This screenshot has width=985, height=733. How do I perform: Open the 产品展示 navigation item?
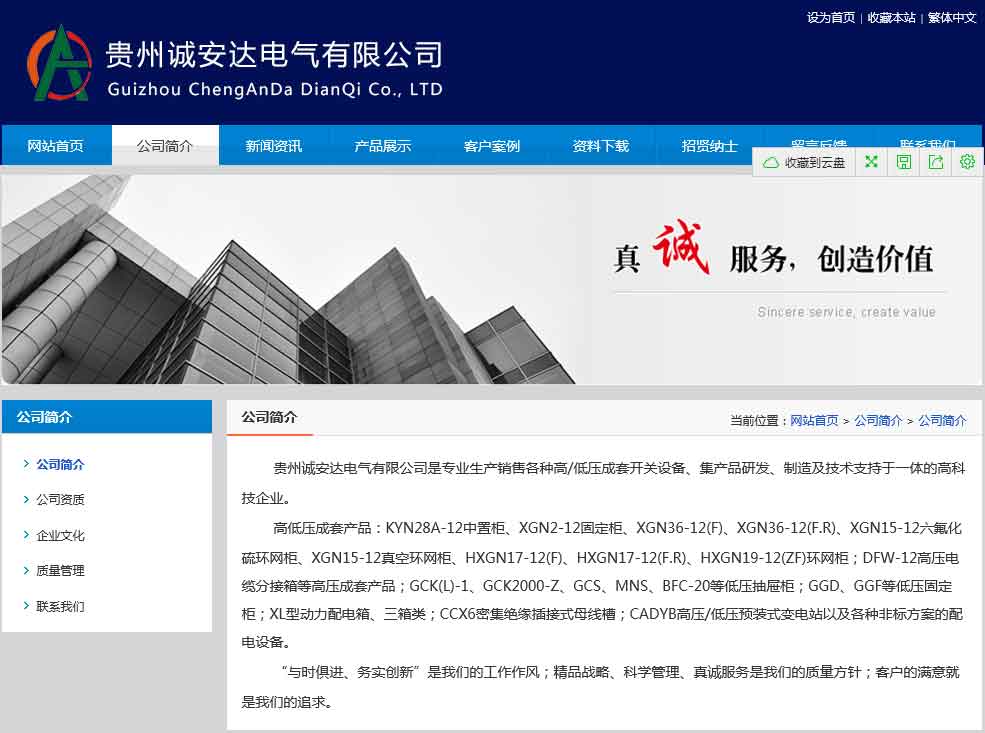(x=383, y=146)
